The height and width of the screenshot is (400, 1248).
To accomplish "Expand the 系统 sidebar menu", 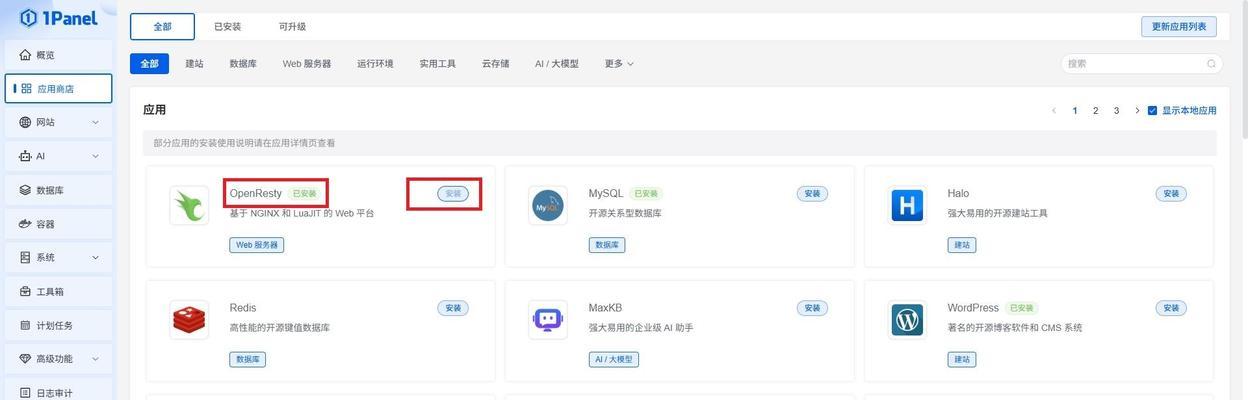I will (58, 257).
